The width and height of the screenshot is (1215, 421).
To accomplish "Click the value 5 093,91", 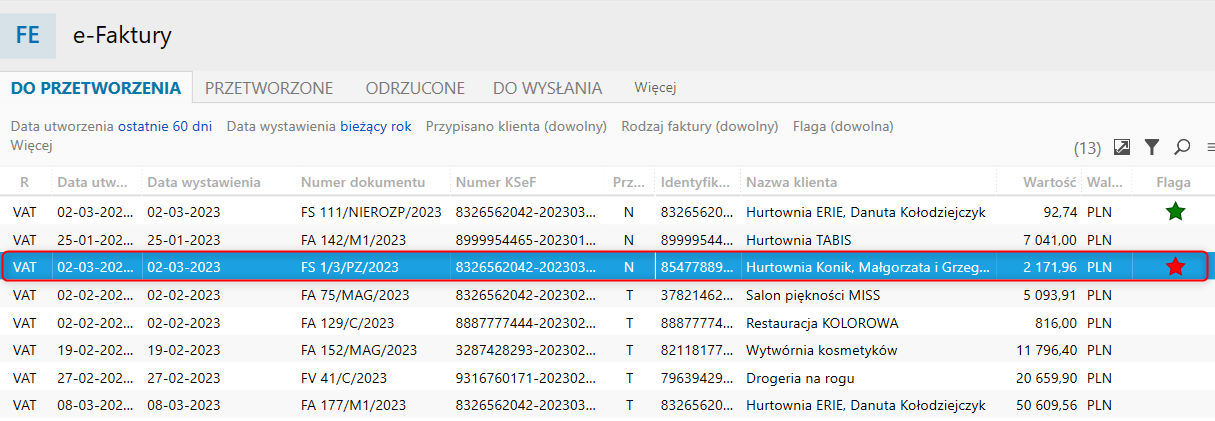I will pyautogui.click(x=1051, y=295).
